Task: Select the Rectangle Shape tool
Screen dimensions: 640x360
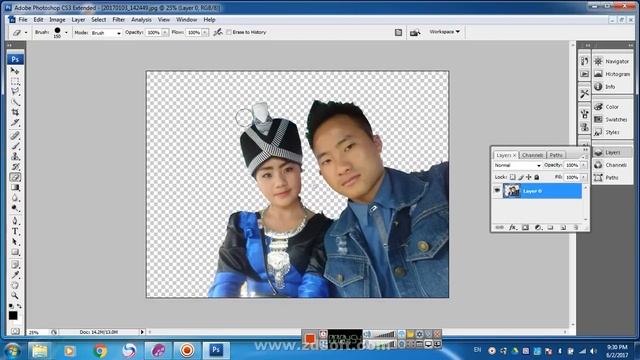Action: tap(15, 252)
